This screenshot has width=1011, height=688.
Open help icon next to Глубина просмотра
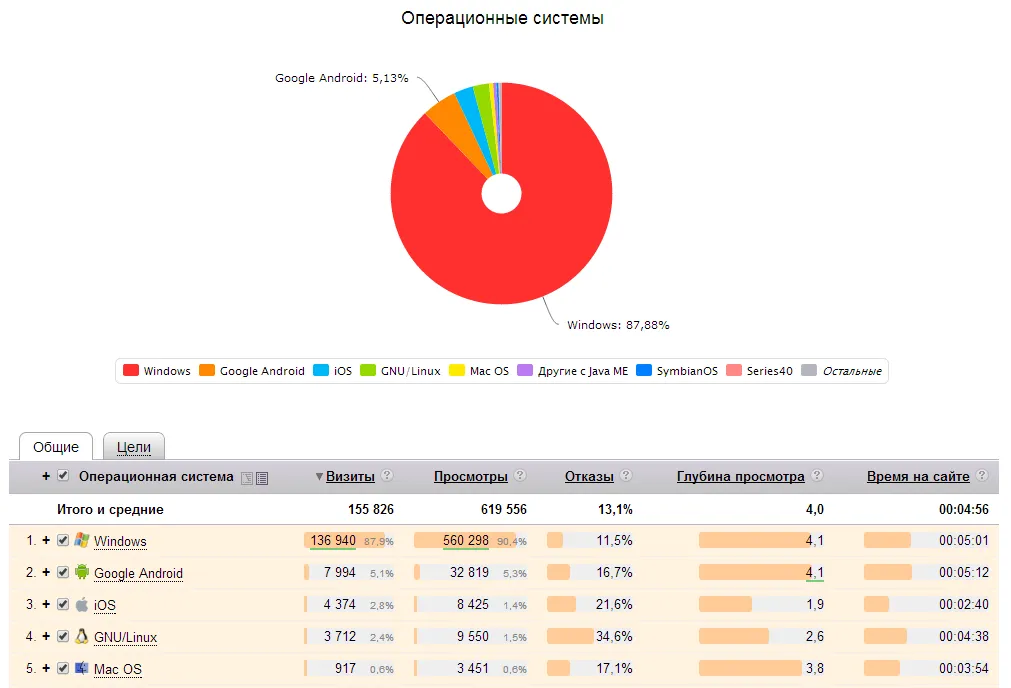817,476
